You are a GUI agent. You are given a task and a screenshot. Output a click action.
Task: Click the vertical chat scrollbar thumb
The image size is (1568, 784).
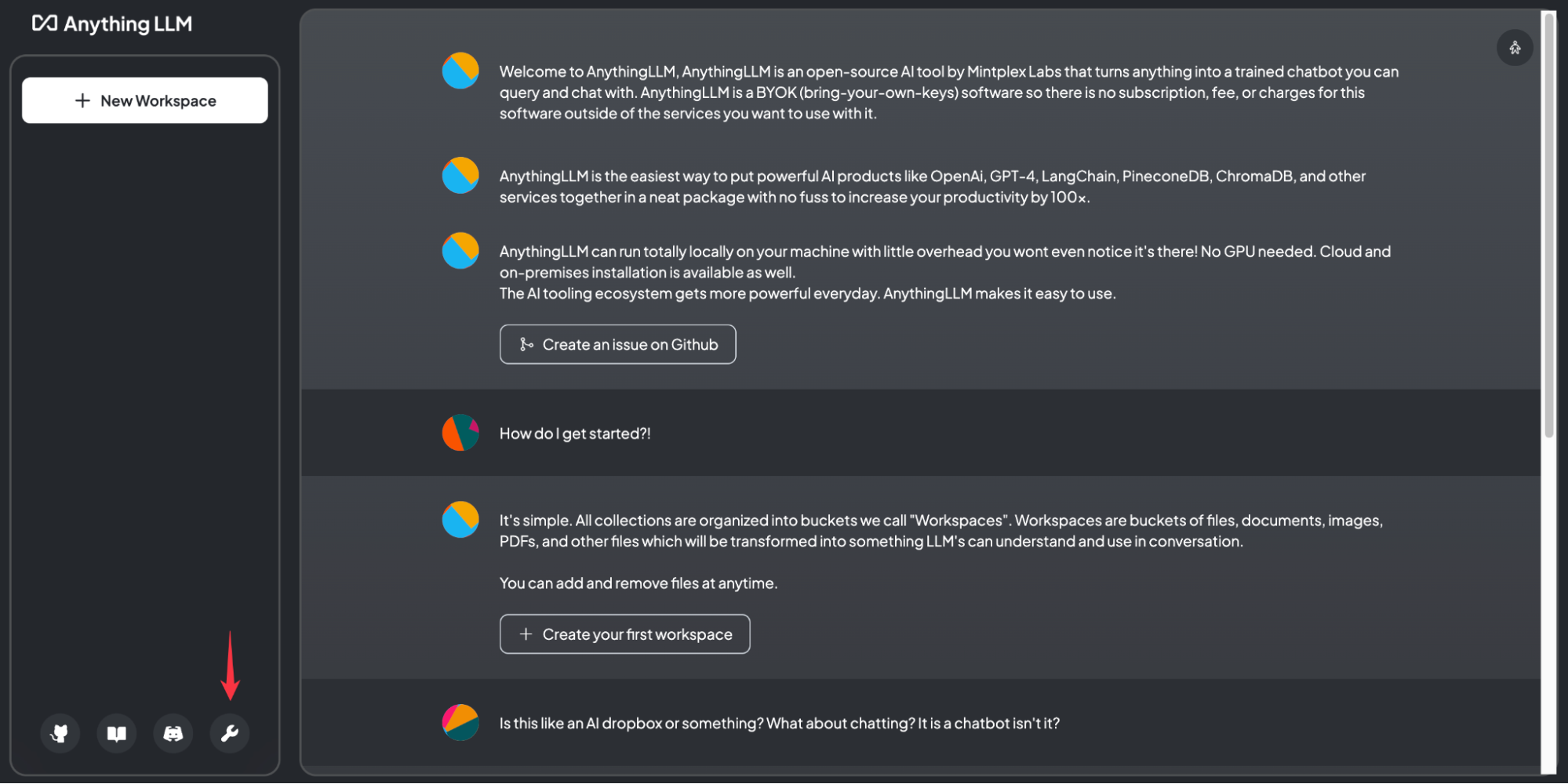pos(1548,225)
